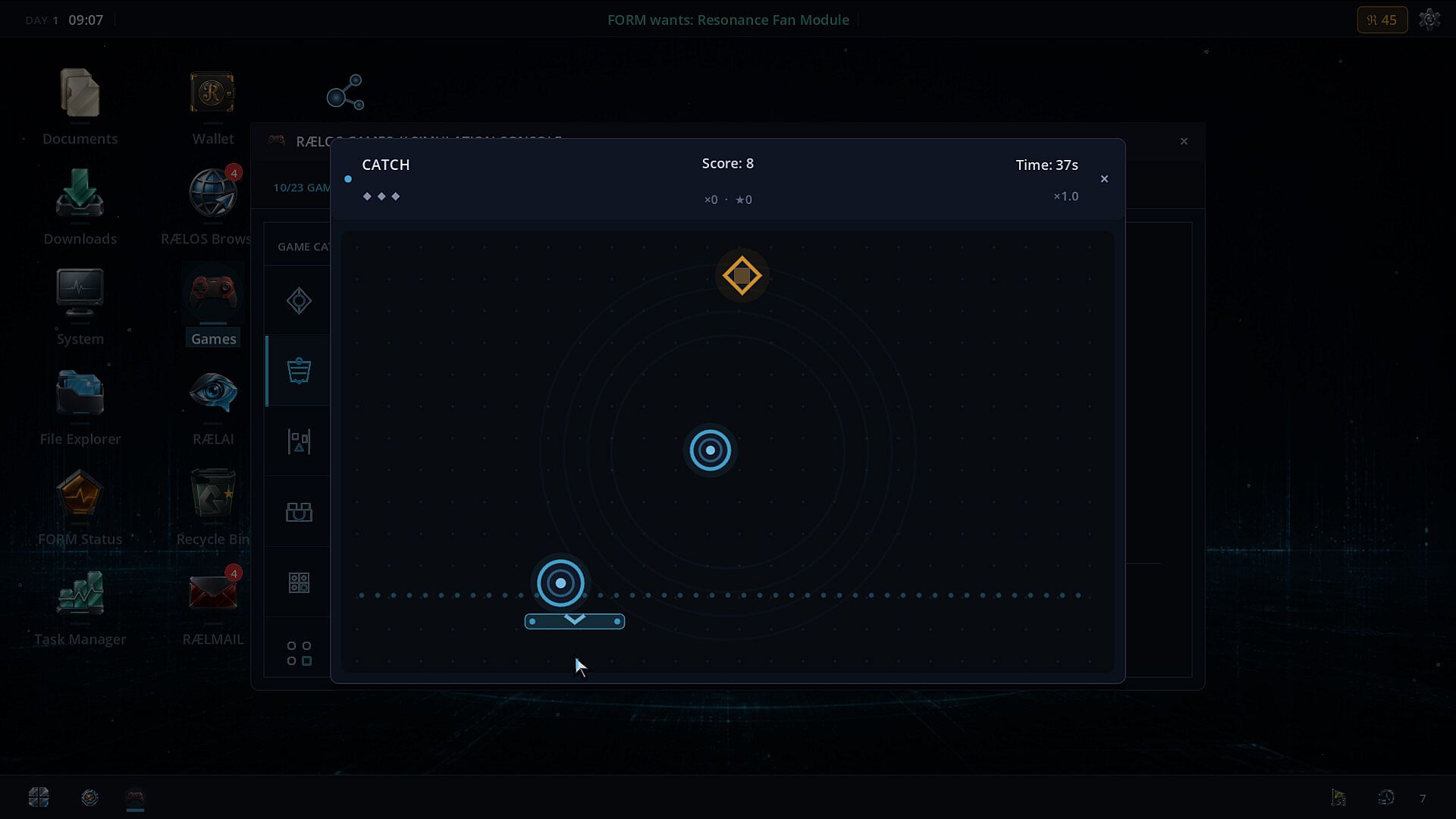Open Task Manager desktop icon
The image size is (1456, 819).
(80, 592)
